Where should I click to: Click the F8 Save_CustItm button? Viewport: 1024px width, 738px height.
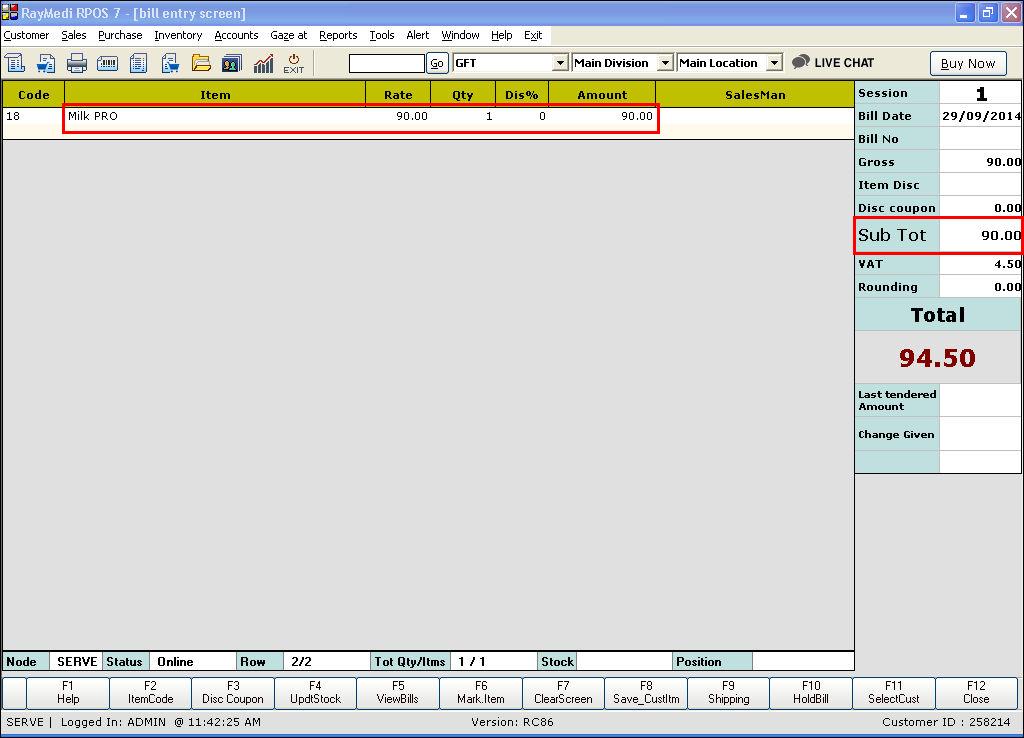coord(646,692)
